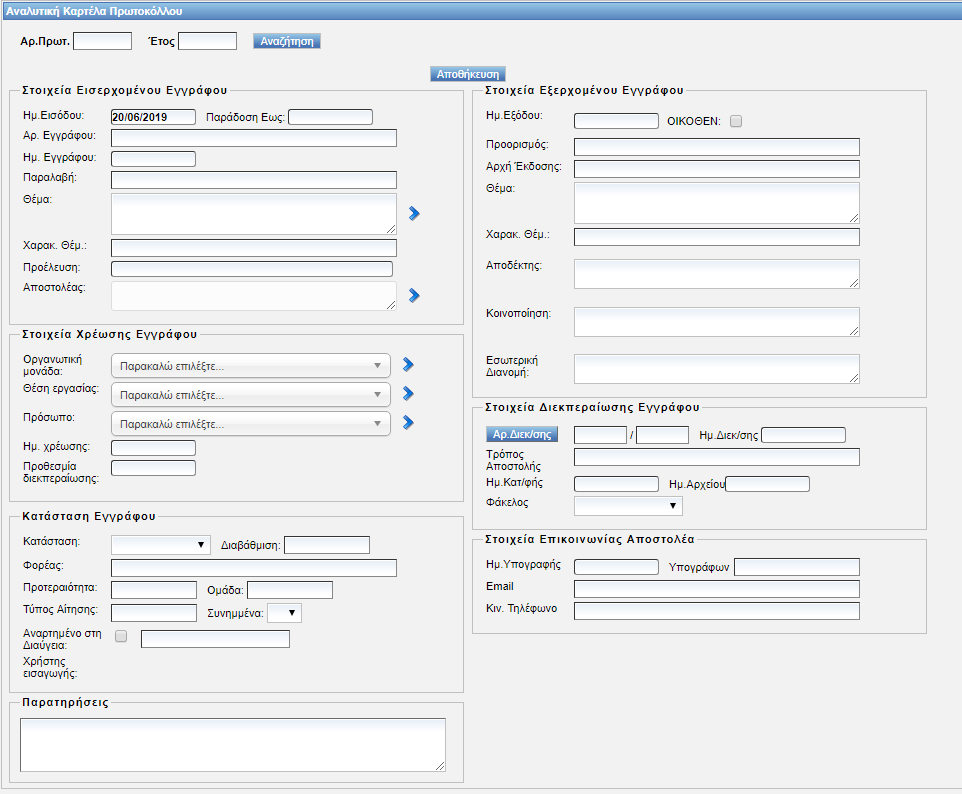Enable the Αναρτημένο στη Διαύγεια checkbox
The width and height of the screenshot is (962, 794).
click(122, 636)
